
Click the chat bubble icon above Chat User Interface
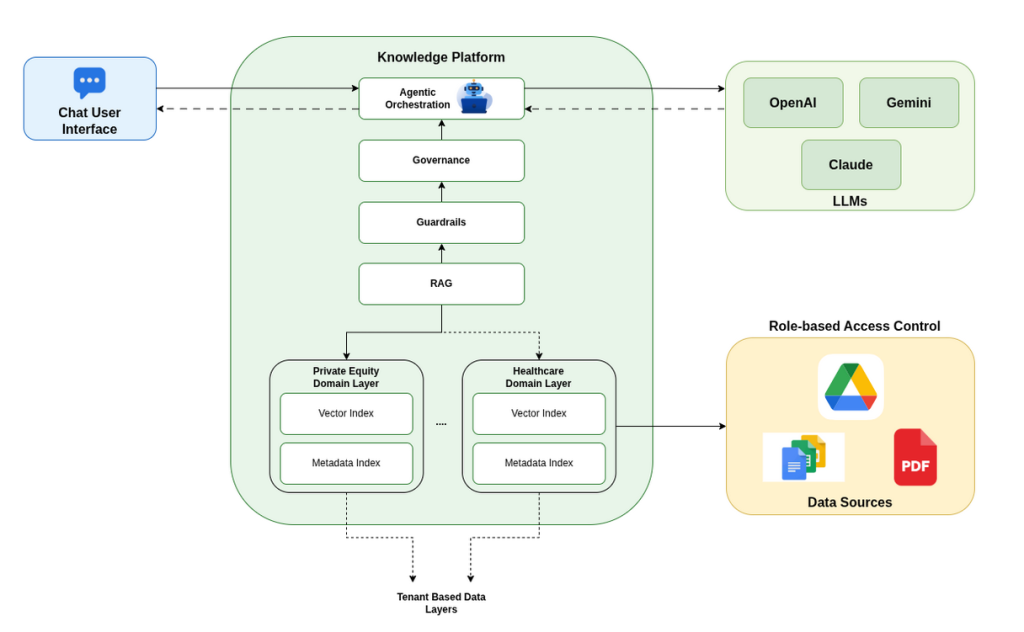[x=89, y=82]
